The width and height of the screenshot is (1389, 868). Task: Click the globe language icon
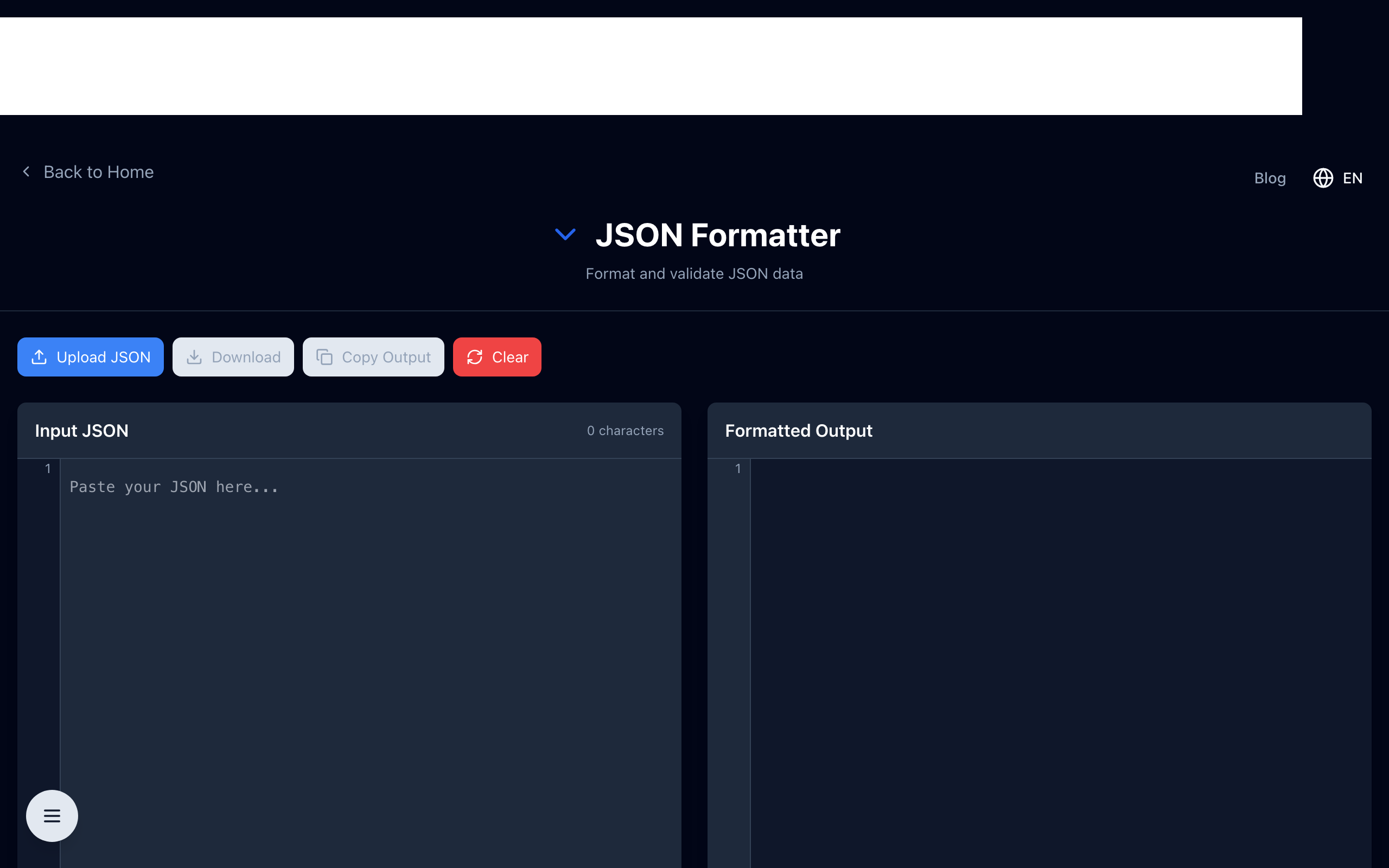[x=1323, y=178]
